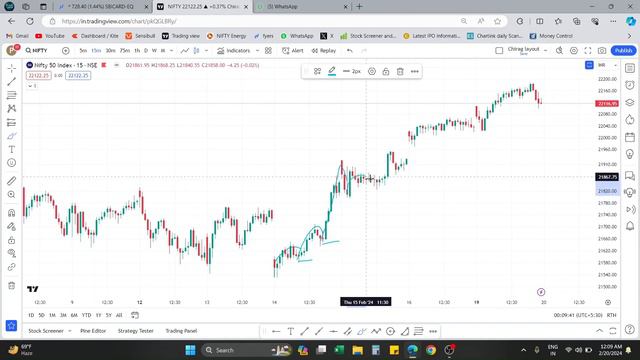
Task: Open the NIFTY symbol search
Action: tap(37, 51)
